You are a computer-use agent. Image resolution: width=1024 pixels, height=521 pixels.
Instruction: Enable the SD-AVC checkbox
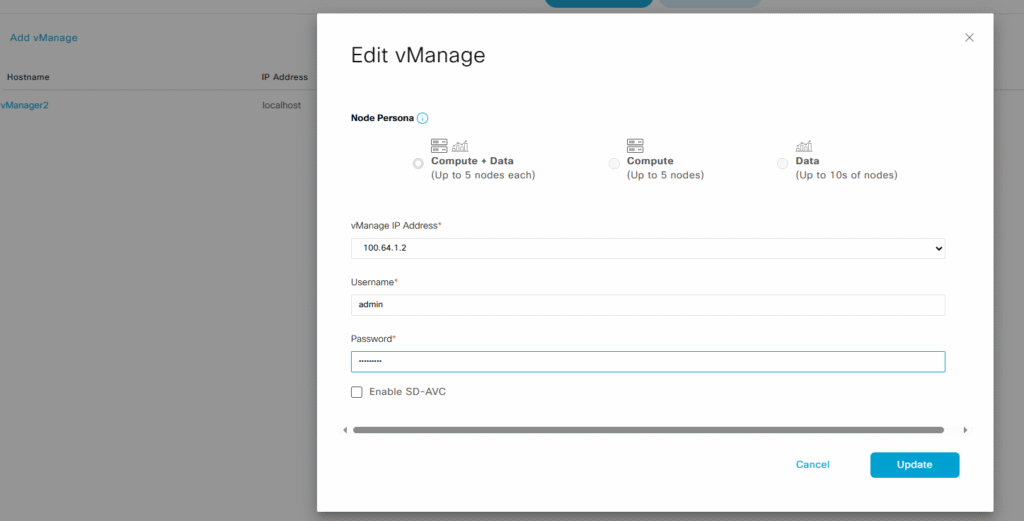click(x=357, y=392)
